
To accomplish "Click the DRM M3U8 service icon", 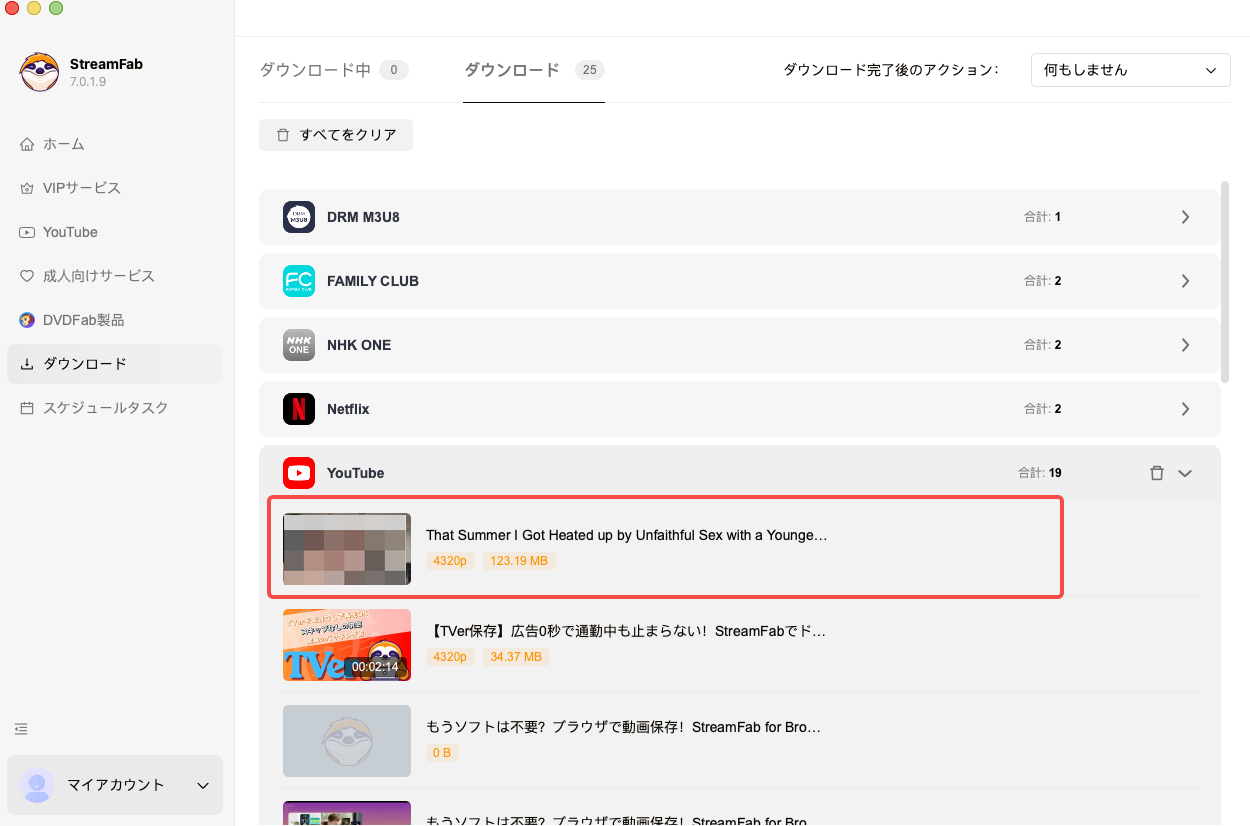I will click(x=299, y=217).
